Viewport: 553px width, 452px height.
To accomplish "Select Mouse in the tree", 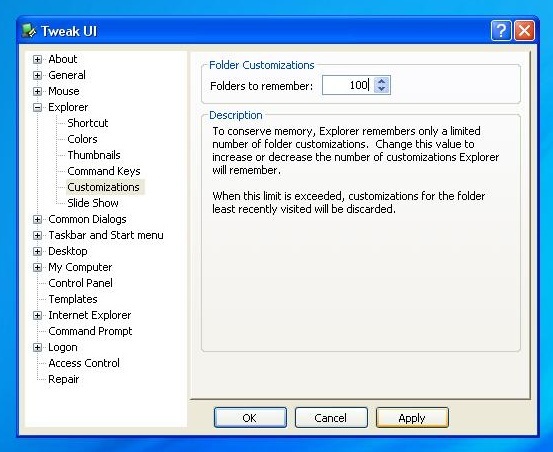I will pyautogui.click(x=64, y=91).
